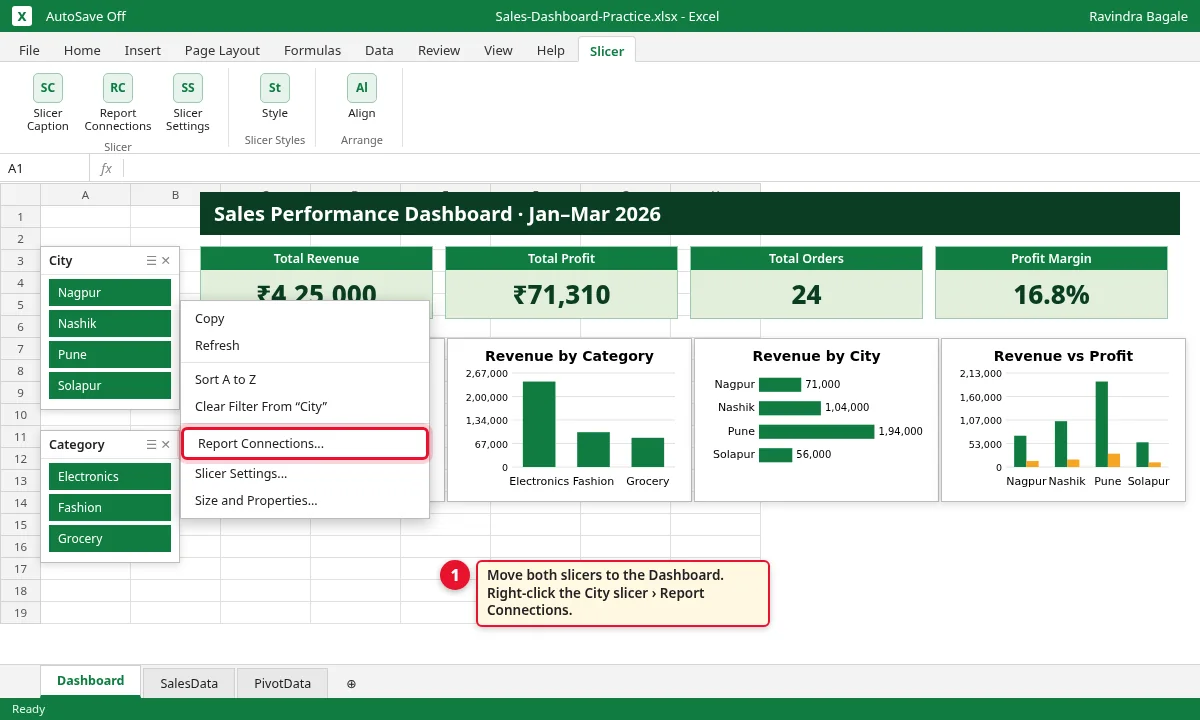The width and height of the screenshot is (1200, 720).
Task: Select Clear Filter From "City"
Action: pos(305,407)
